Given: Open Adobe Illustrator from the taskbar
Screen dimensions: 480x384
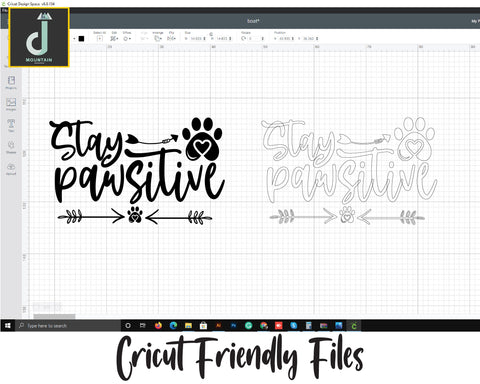Looking at the screenshot, I should click(x=219, y=325).
